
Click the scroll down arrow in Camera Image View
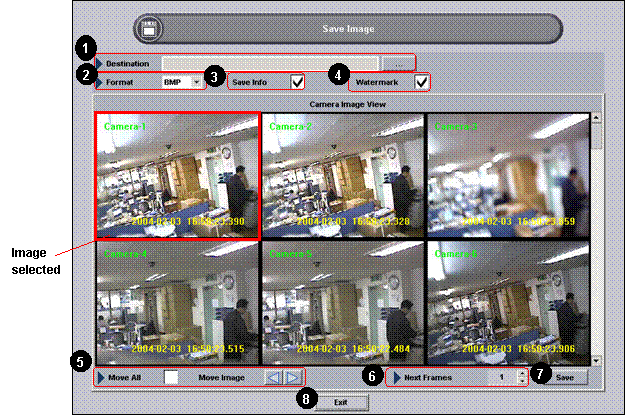tap(596, 359)
